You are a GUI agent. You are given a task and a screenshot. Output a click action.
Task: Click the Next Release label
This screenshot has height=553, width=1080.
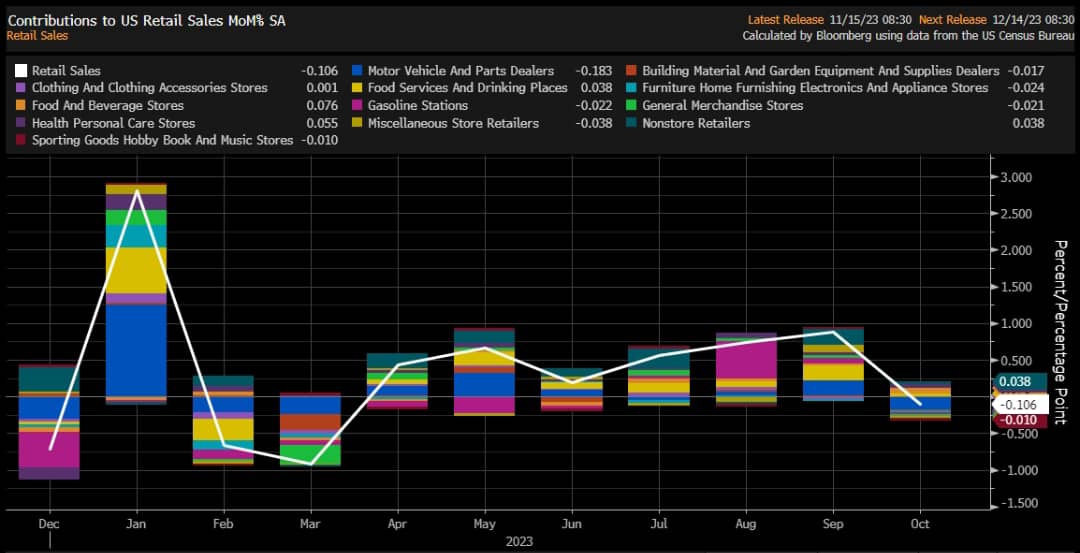pos(951,20)
